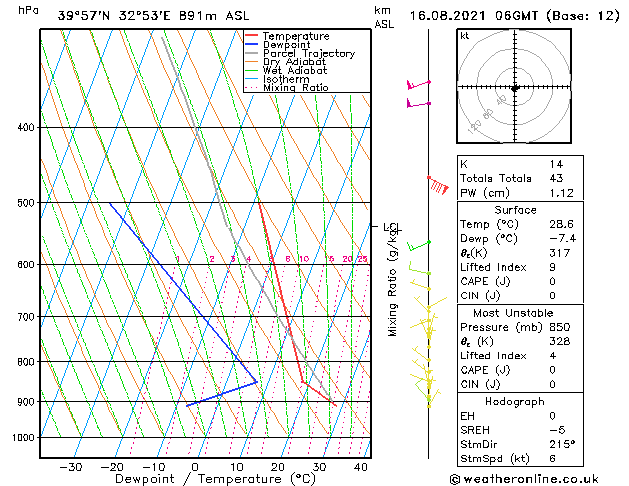Click the 'Hodograph' section heading
The width and height of the screenshot is (629, 486).
click(x=515, y=401)
